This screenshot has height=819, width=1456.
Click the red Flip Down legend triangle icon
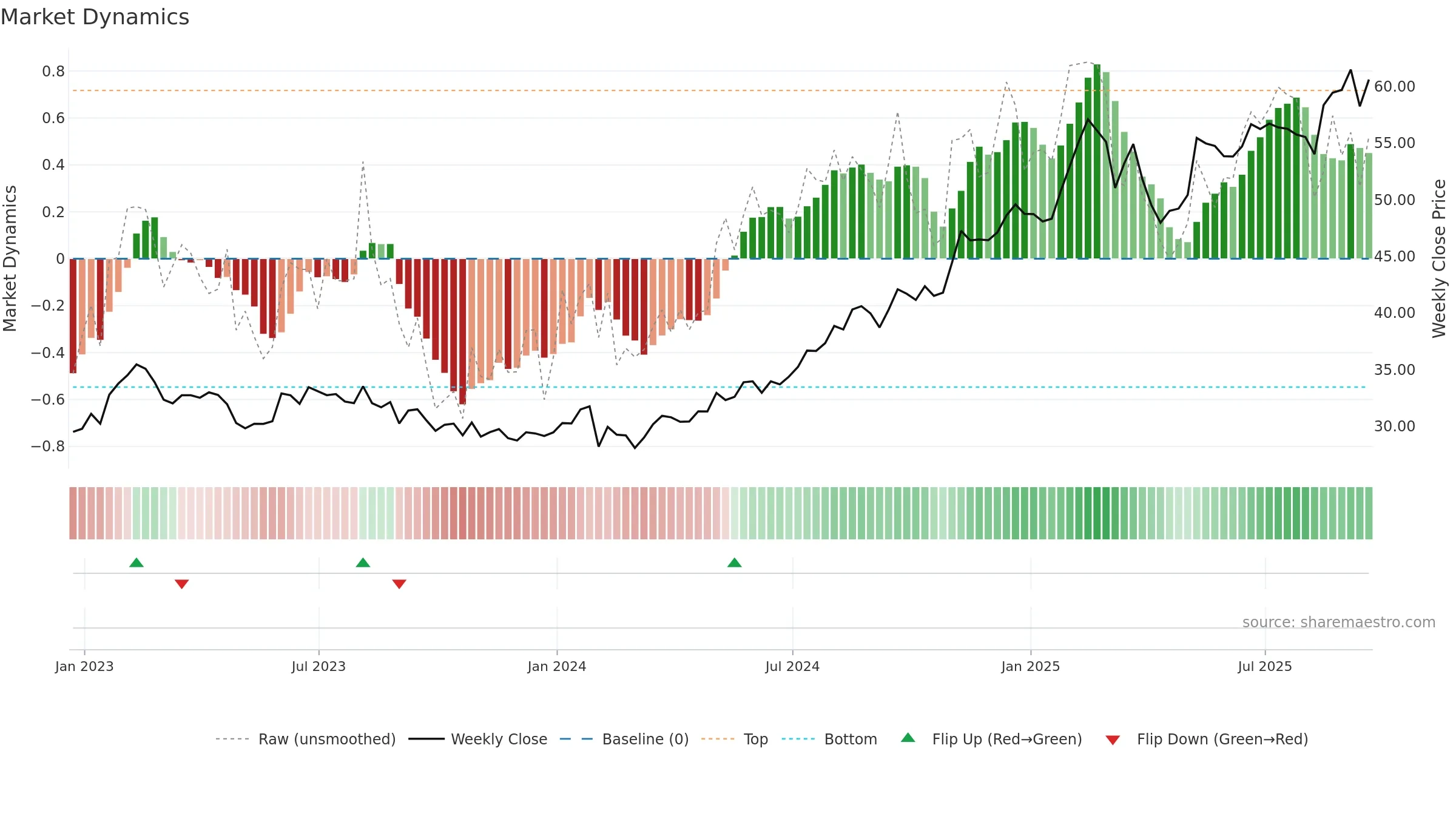(1113, 740)
